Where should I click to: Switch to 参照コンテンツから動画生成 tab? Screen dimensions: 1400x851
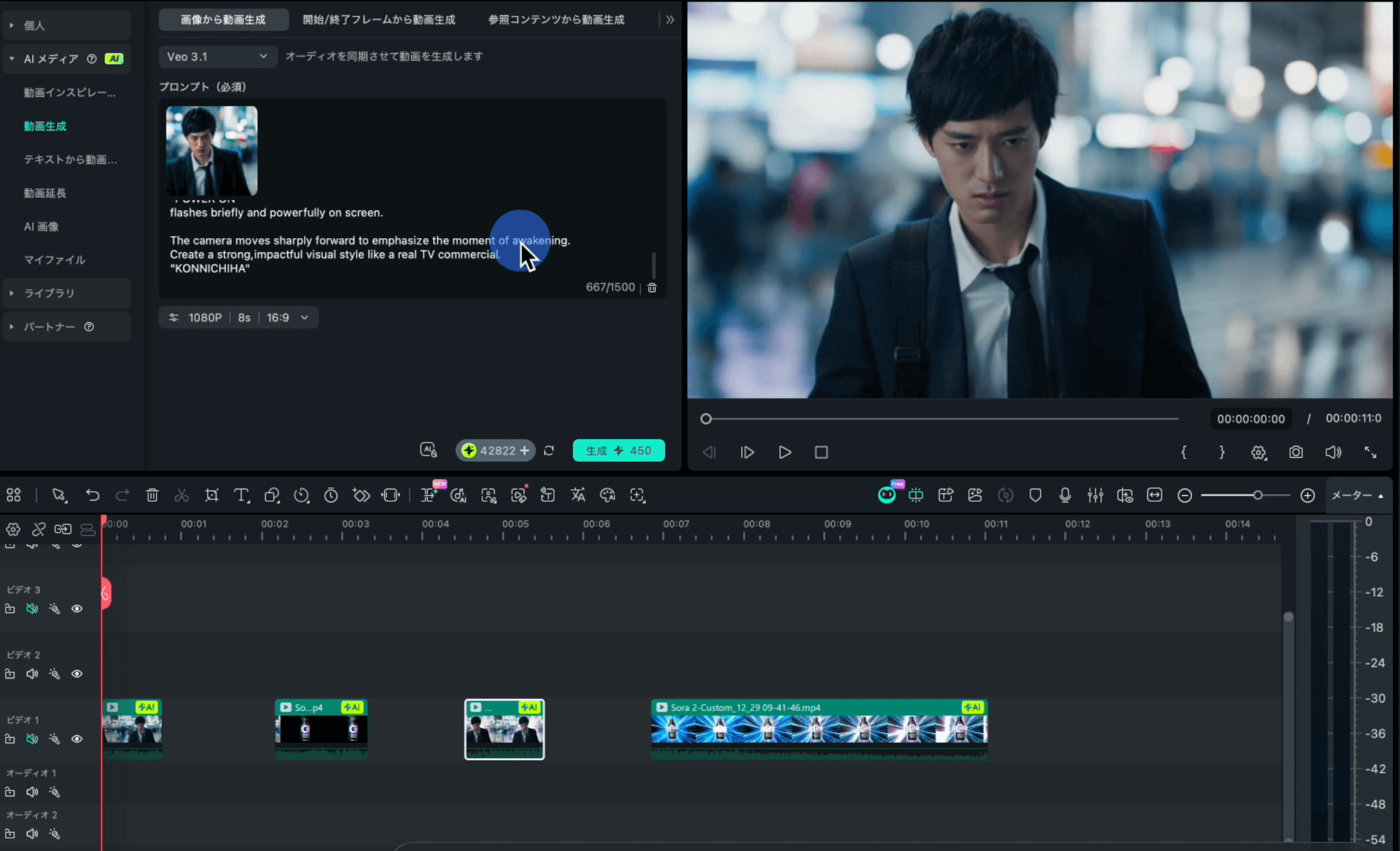coord(556,20)
